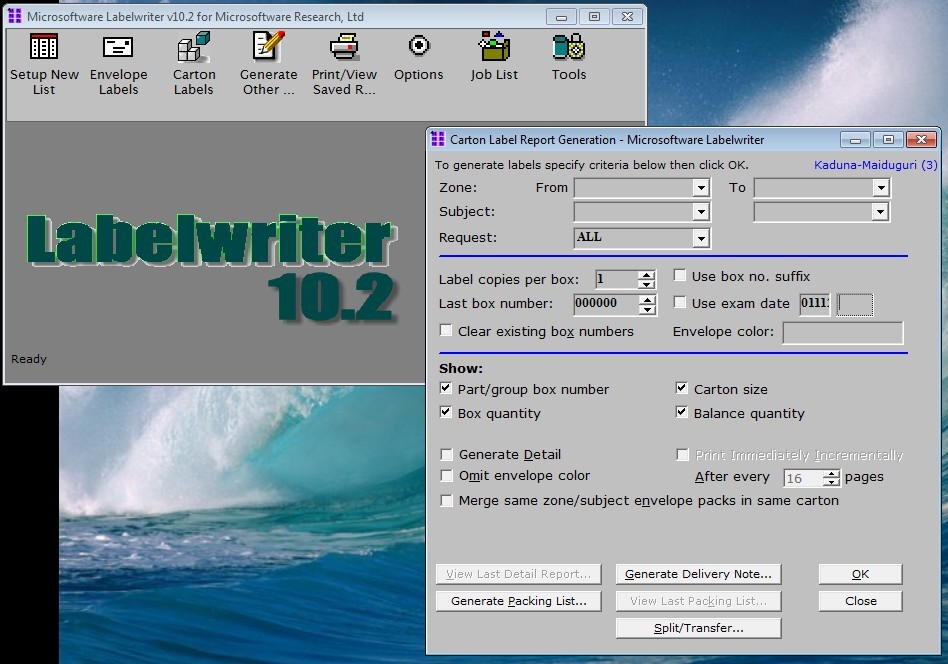Screen dimensions: 948x664
Task: Click the Split/Transfer button
Action: [698, 628]
